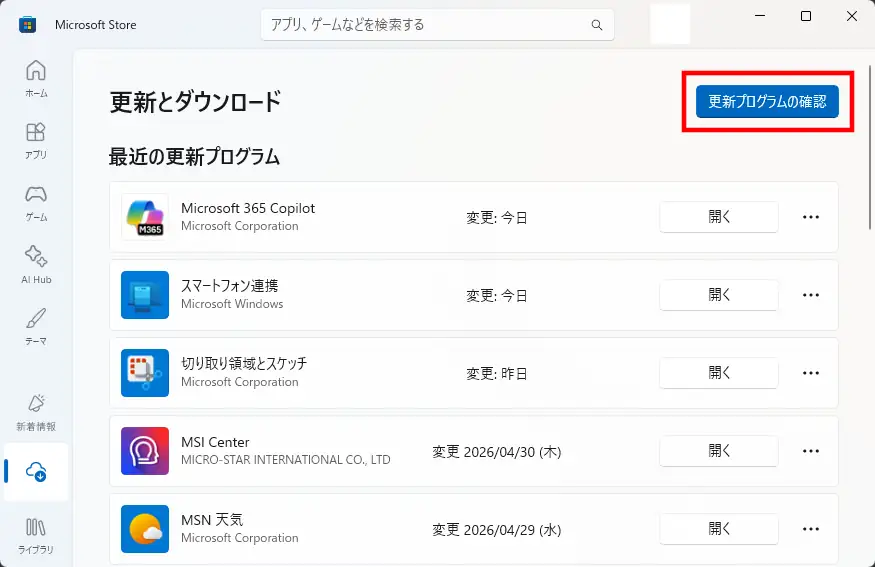Click the 更新とダウンロード page heading
This screenshot has width=875, height=567.
pyautogui.click(x=195, y=102)
